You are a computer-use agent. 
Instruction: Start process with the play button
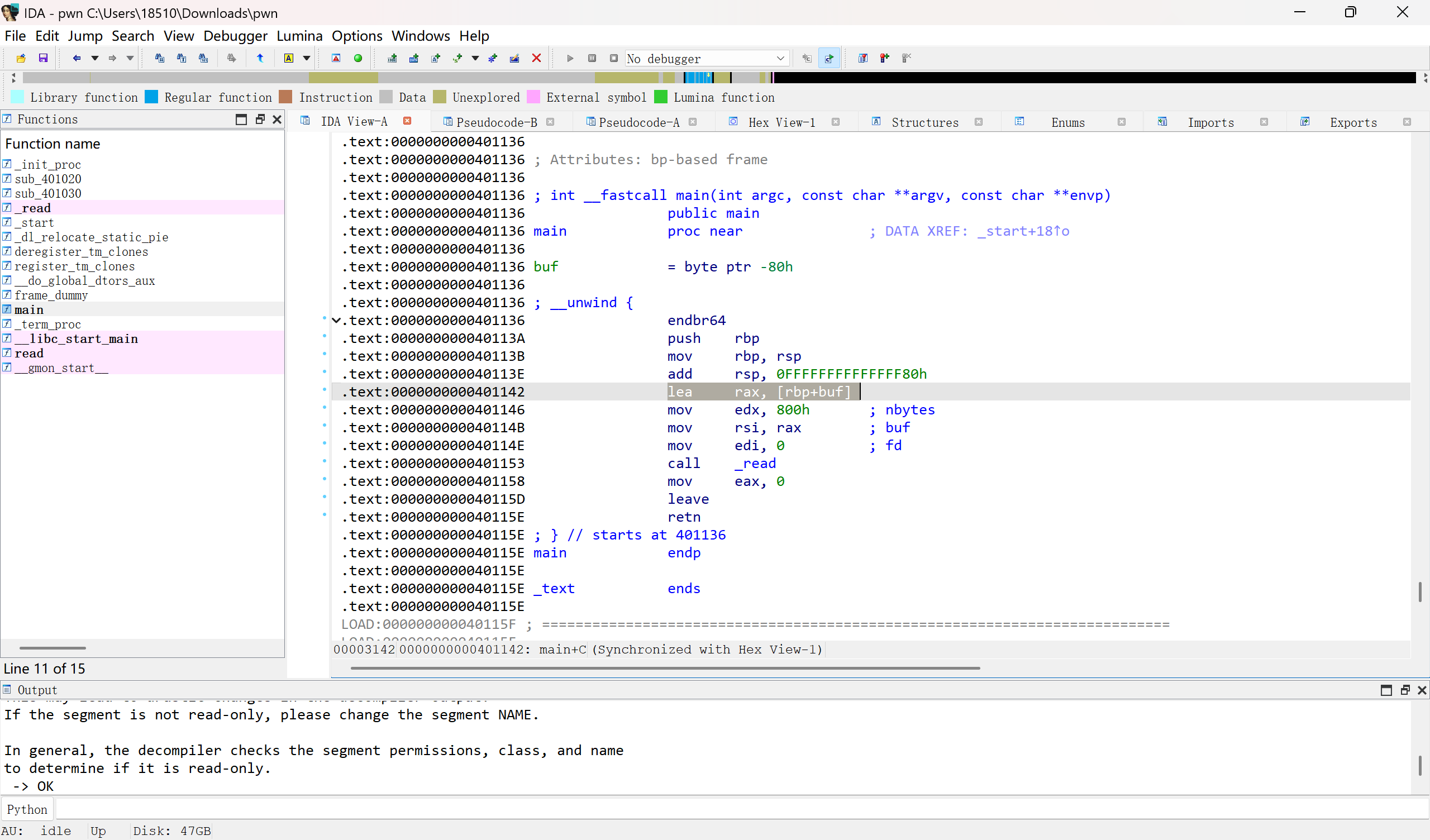[x=570, y=58]
